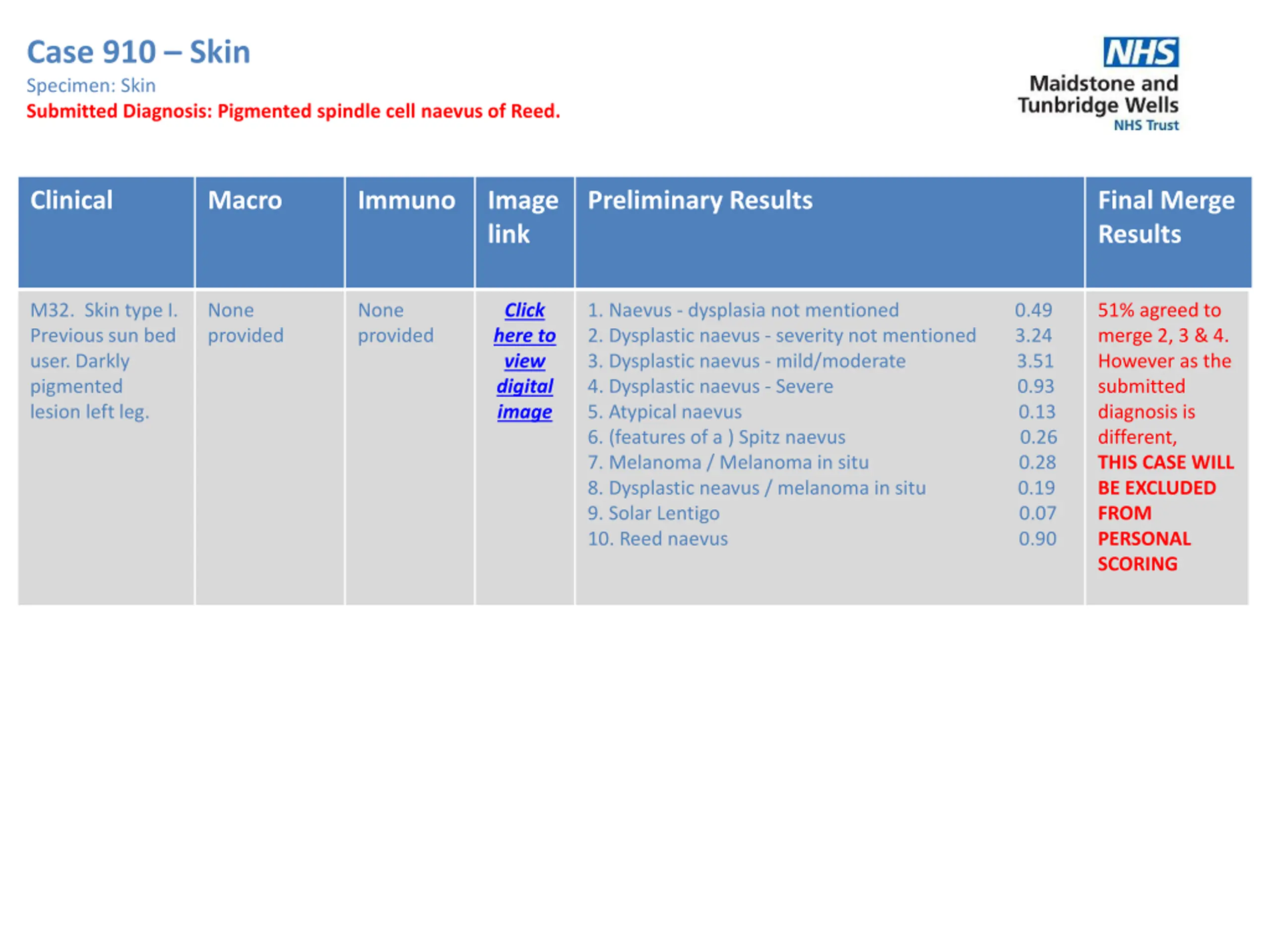Open the 'Click here to view digital image' link
The width and height of the screenshot is (1270, 952).
(x=524, y=360)
